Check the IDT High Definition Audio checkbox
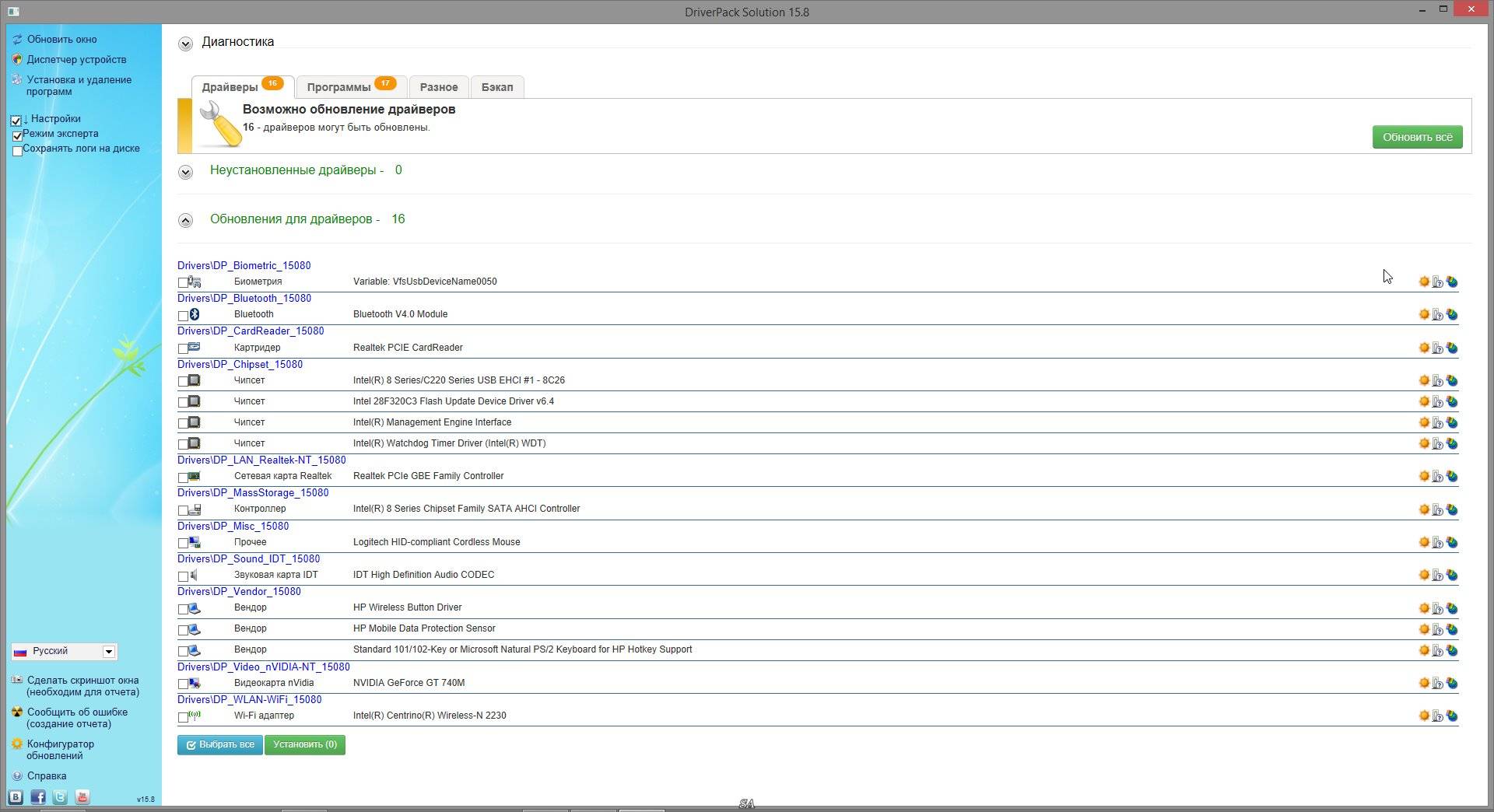 point(183,576)
